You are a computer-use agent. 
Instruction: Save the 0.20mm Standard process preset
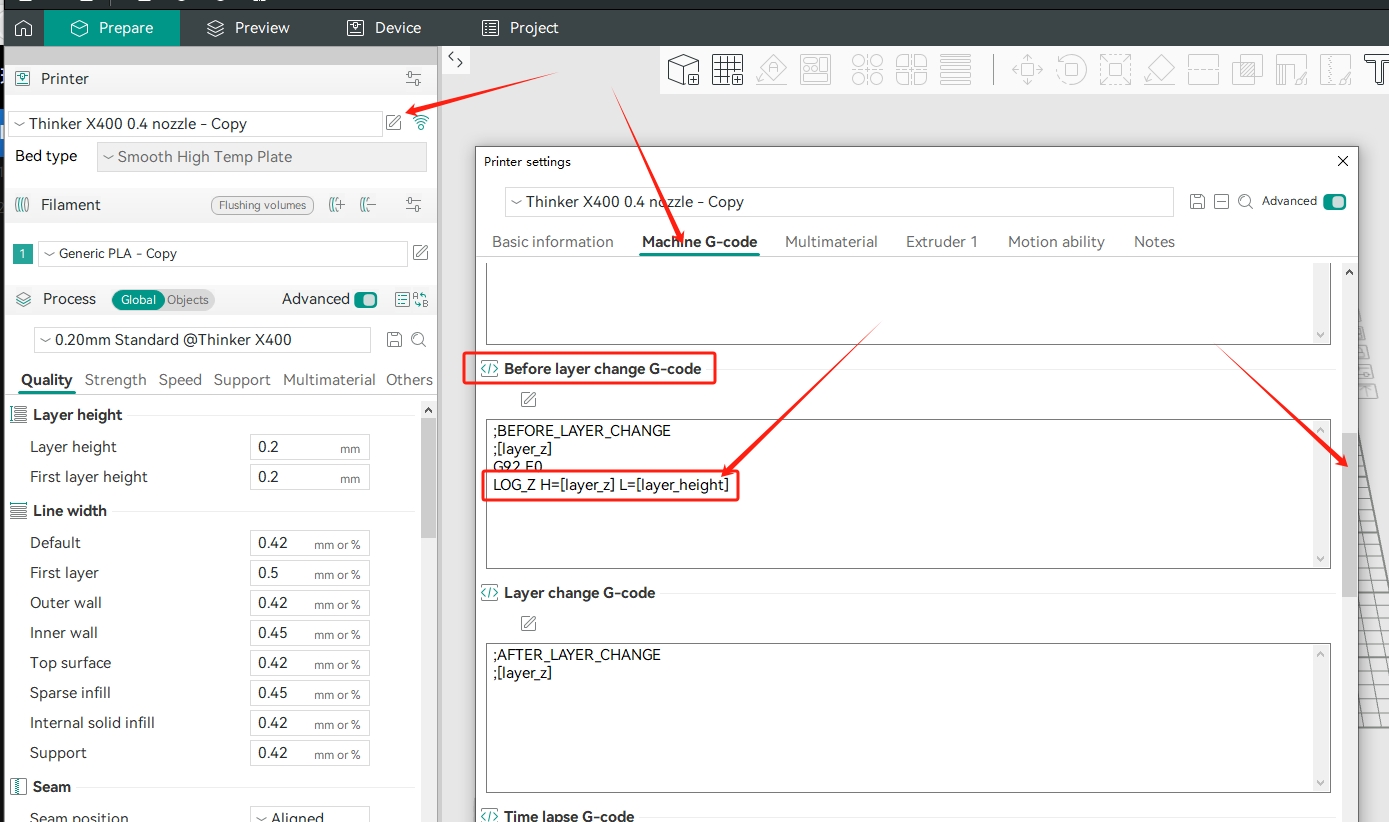(394, 339)
